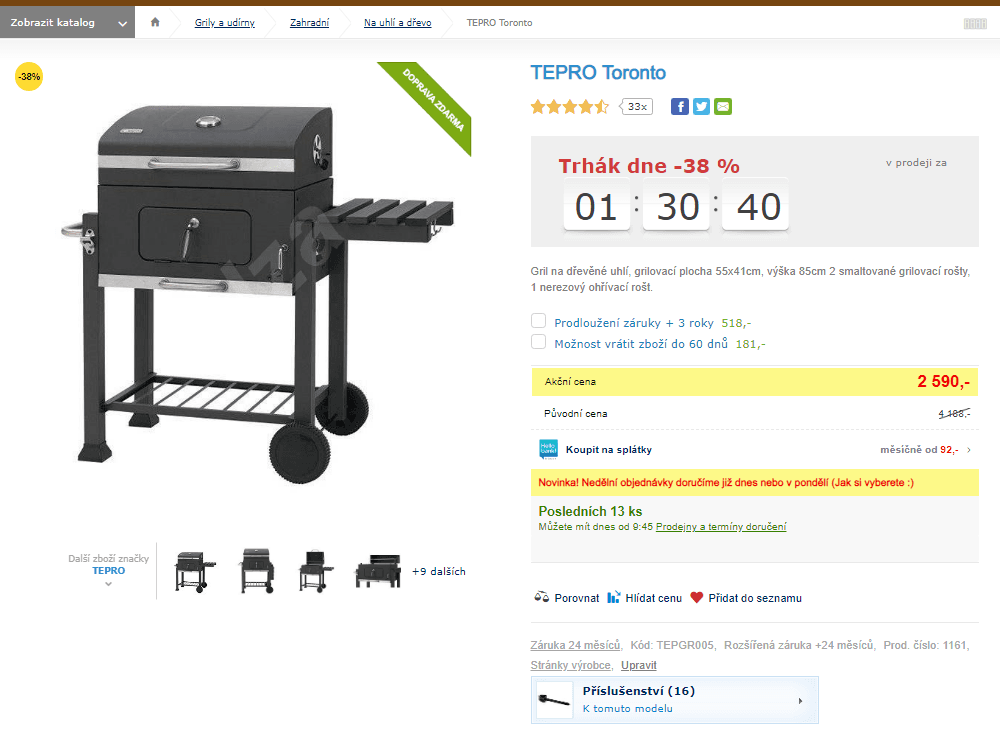Open Prodejny a termíny doručení link
Viewport: 1000px width, 749px height.
pyautogui.click(x=721, y=527)
